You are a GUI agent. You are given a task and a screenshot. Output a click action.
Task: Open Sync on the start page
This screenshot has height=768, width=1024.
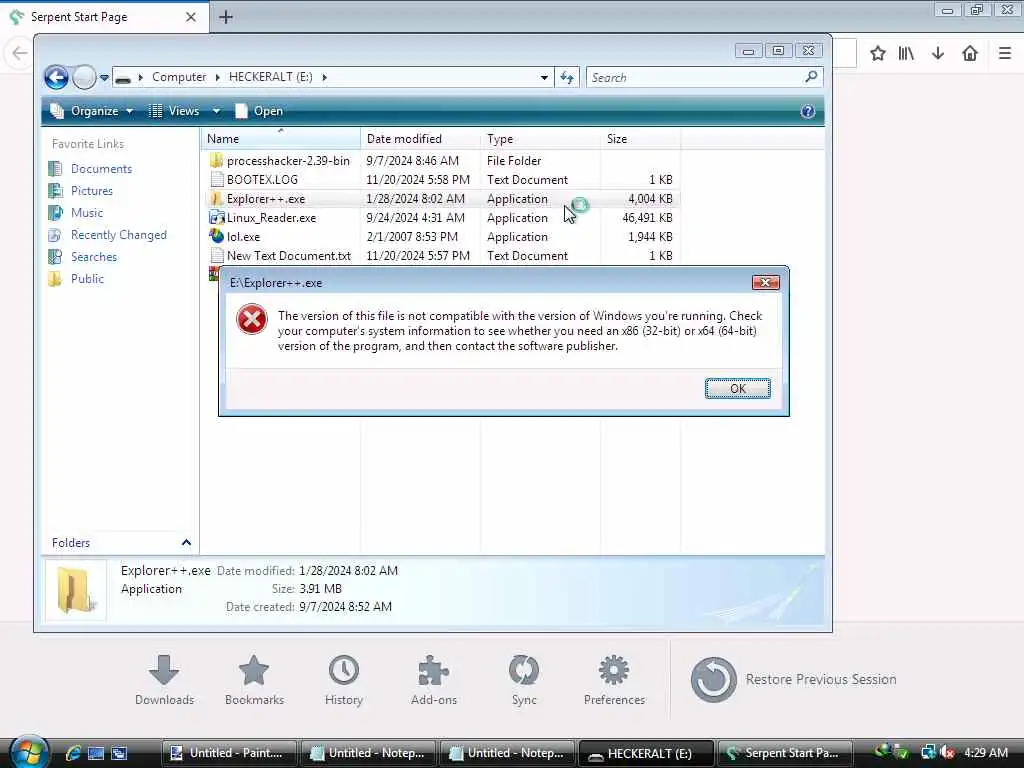click(x=524, y=680)
